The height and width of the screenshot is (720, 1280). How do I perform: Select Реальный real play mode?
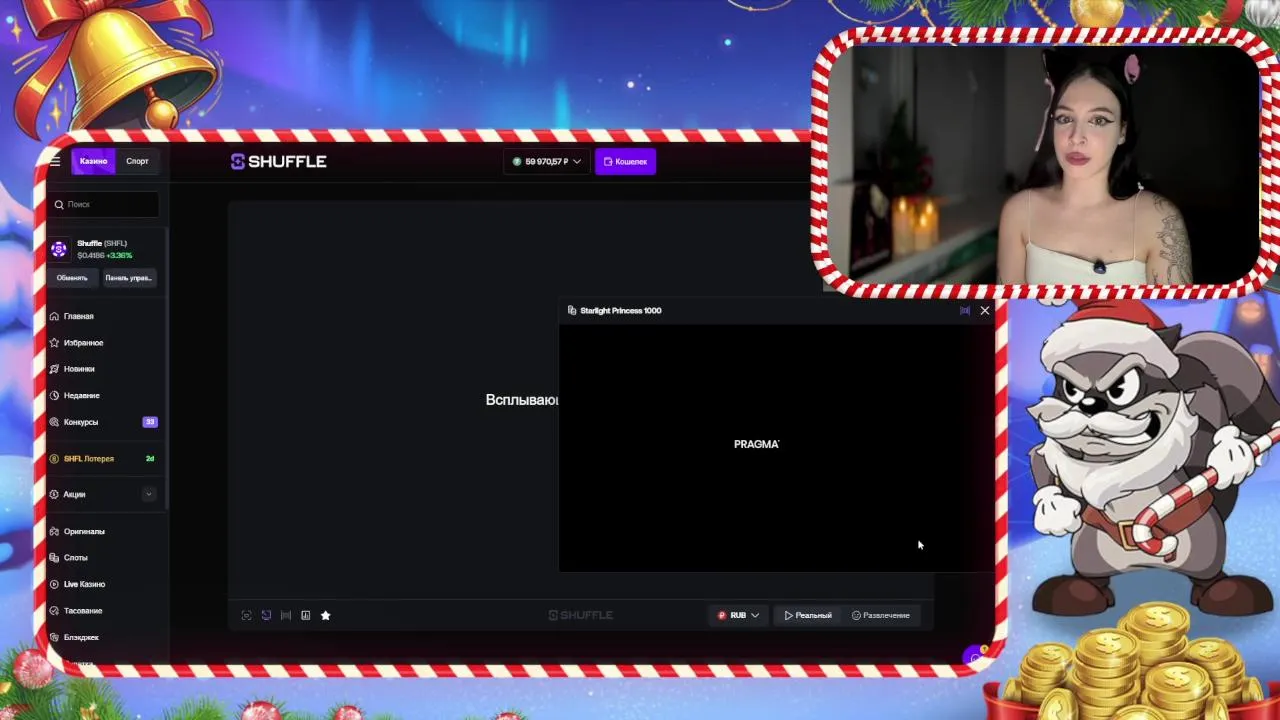808,615
